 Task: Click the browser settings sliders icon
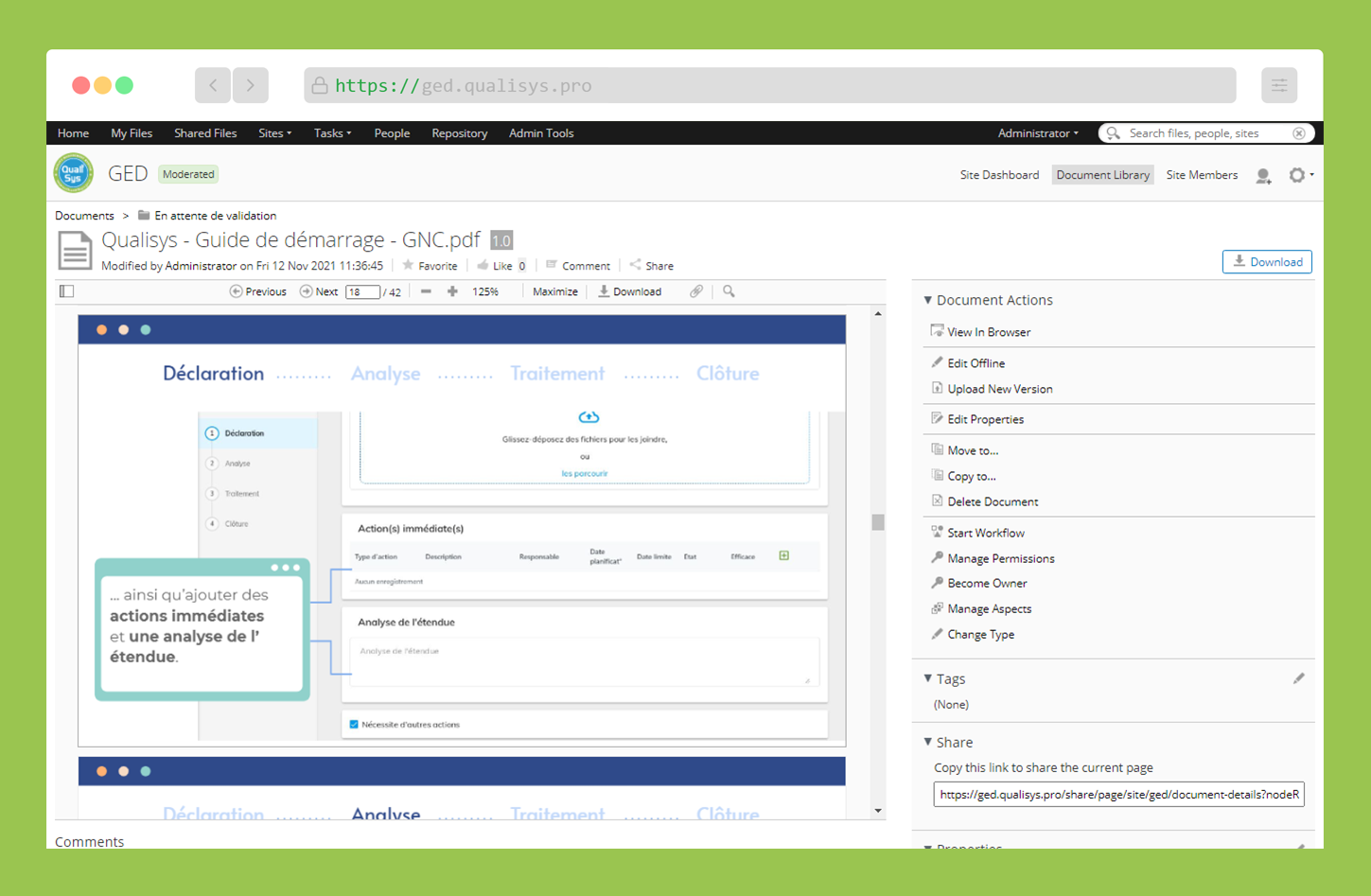(x=1279, y=85)
